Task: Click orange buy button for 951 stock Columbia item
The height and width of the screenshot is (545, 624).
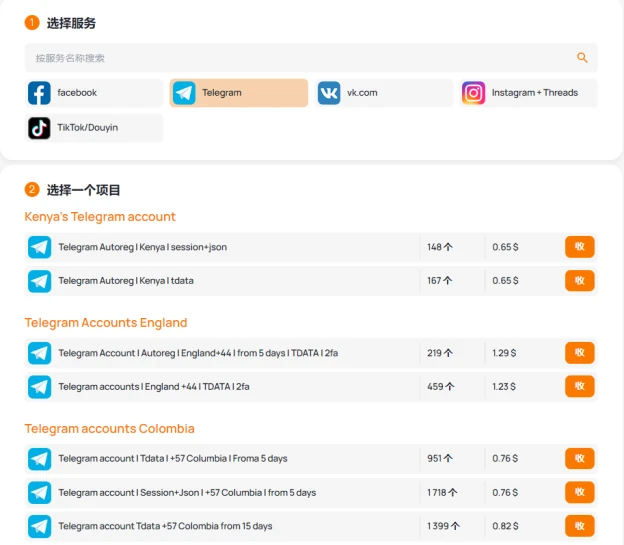Action: click(580, 459)
